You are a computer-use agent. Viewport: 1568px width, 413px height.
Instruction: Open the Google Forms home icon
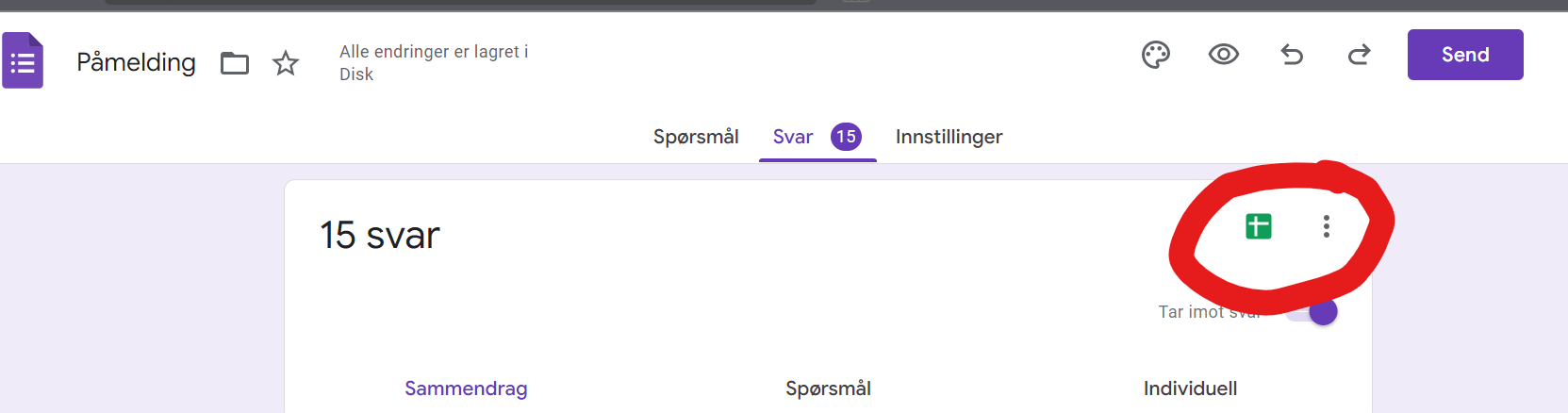(23, 61)
